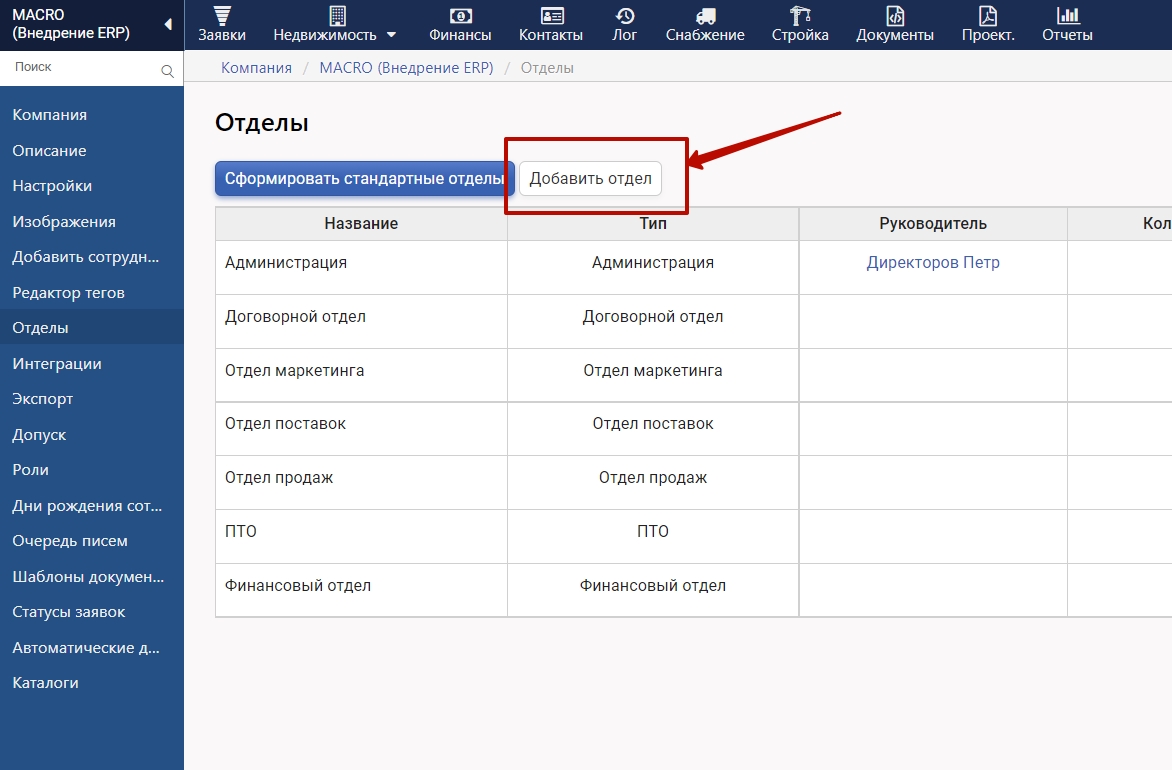
Task: Open the Заявки funnel icon
Action: pos(221,15)
